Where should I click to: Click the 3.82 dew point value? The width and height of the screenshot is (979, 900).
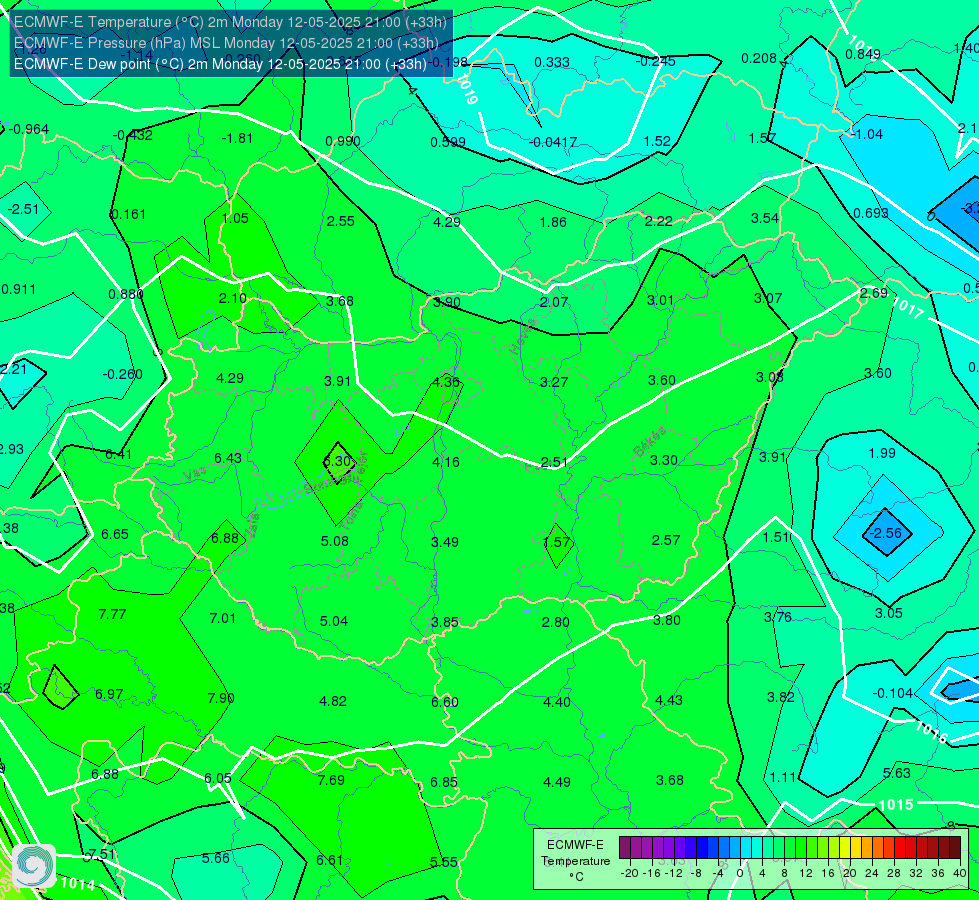(x=780, y=697)
